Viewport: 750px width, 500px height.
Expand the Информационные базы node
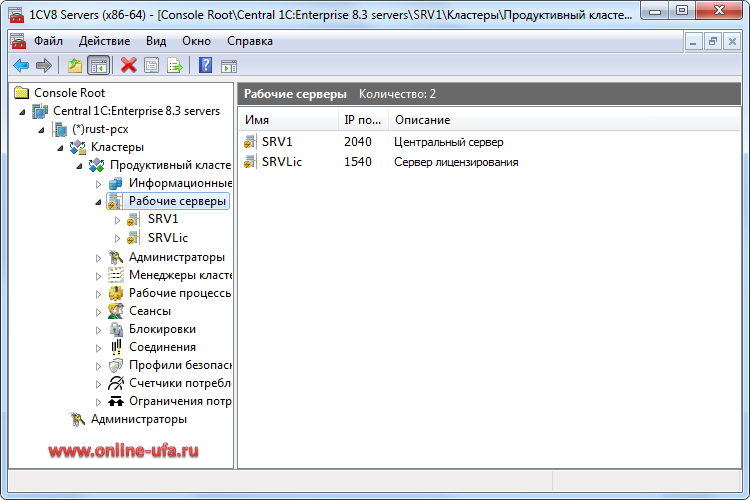98,184
